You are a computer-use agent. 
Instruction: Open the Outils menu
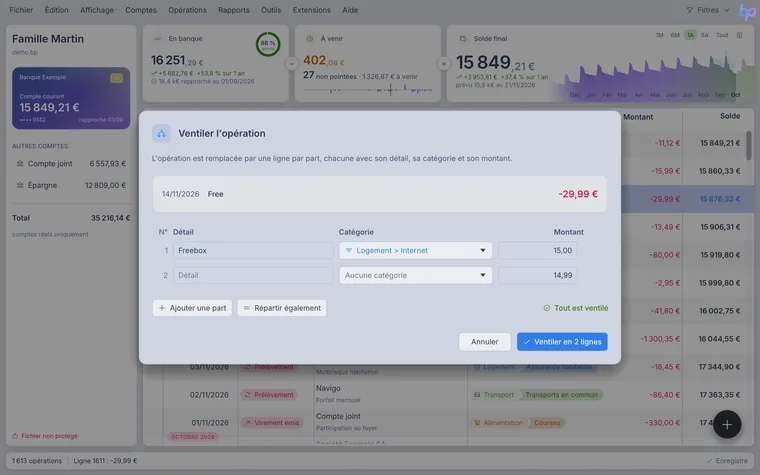point(271,10)
